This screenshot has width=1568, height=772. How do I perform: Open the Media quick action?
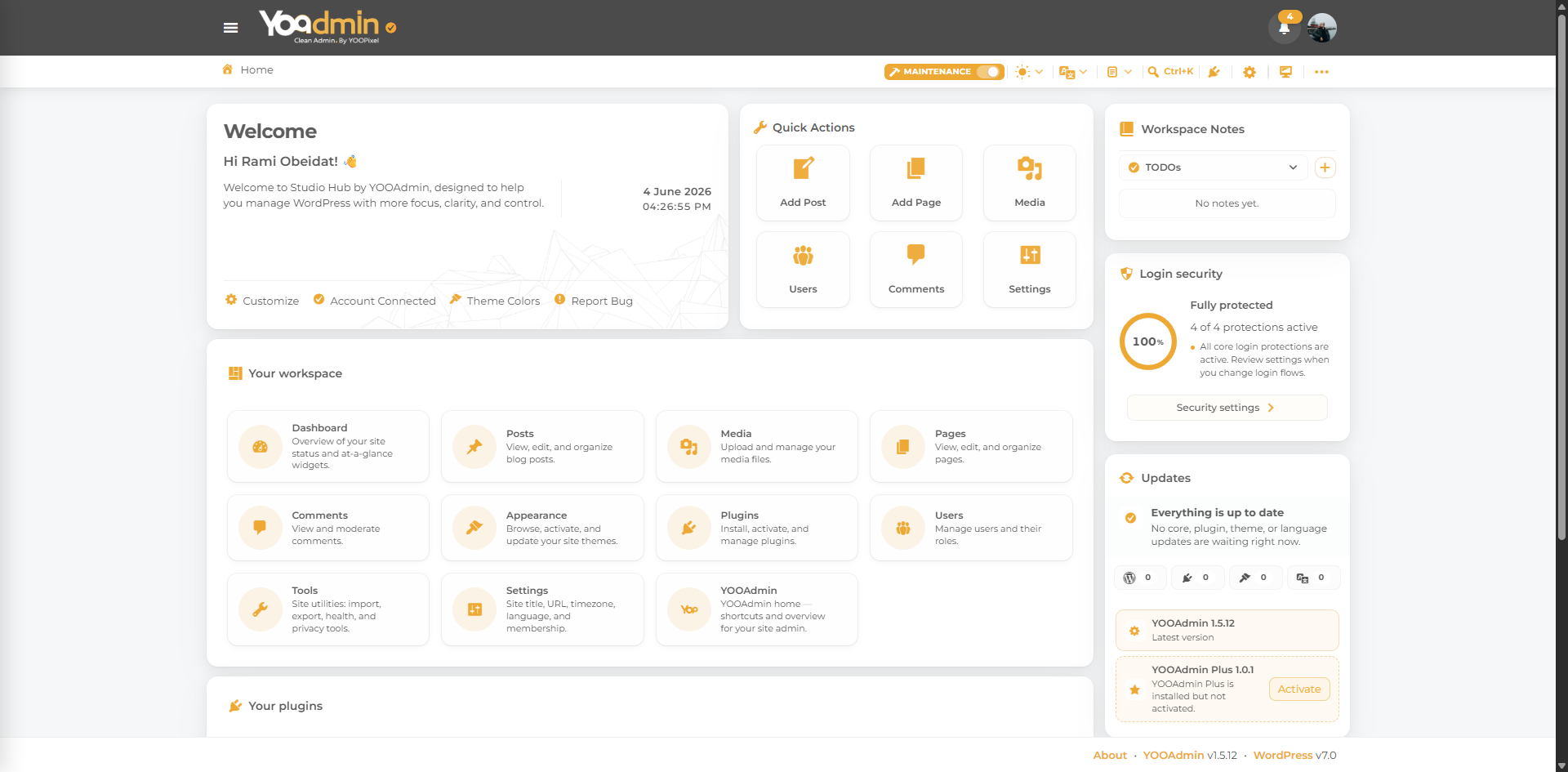click(x=1030, y=183)
